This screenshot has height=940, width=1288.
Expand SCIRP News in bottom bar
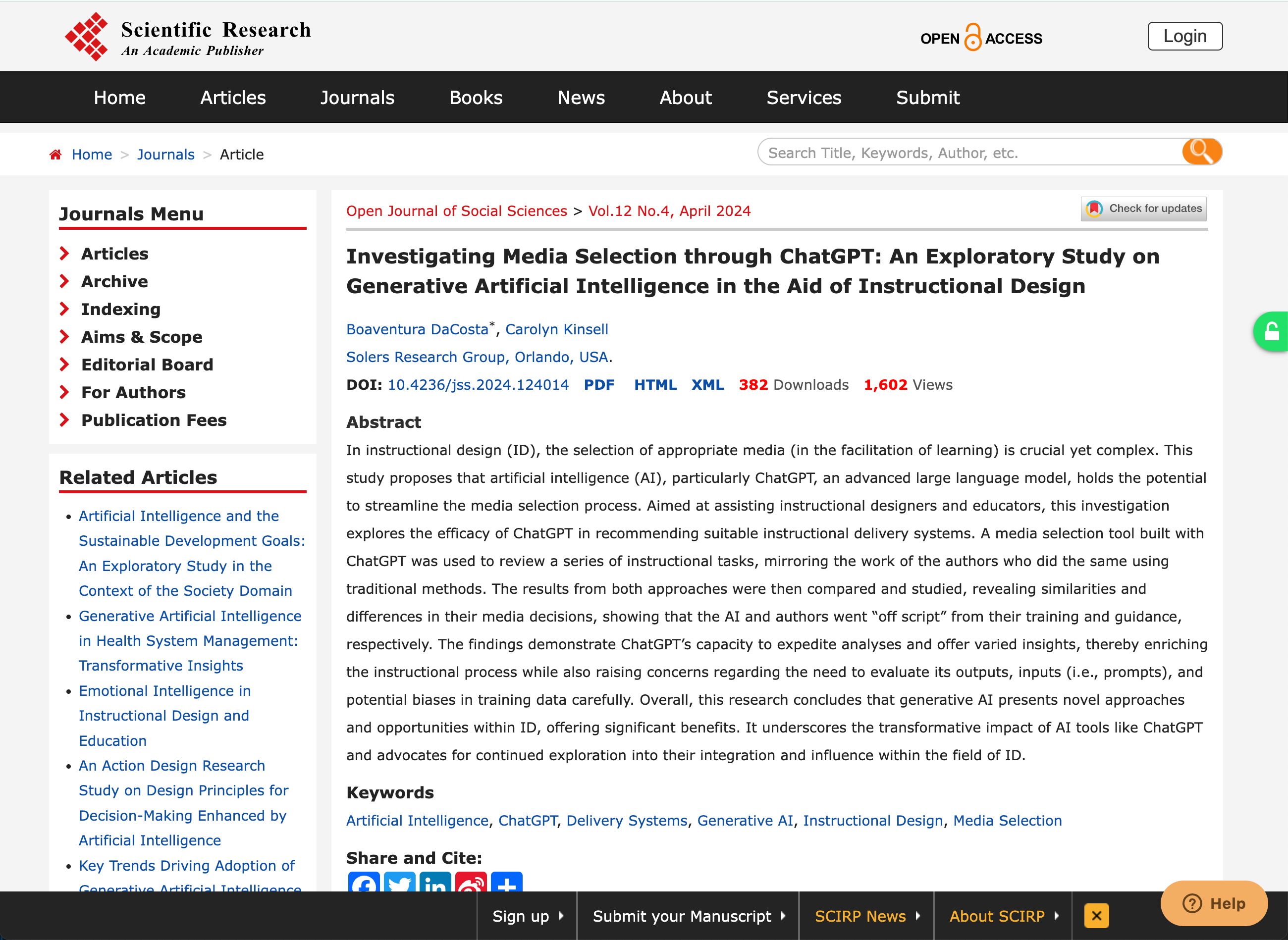pos(867,916)
